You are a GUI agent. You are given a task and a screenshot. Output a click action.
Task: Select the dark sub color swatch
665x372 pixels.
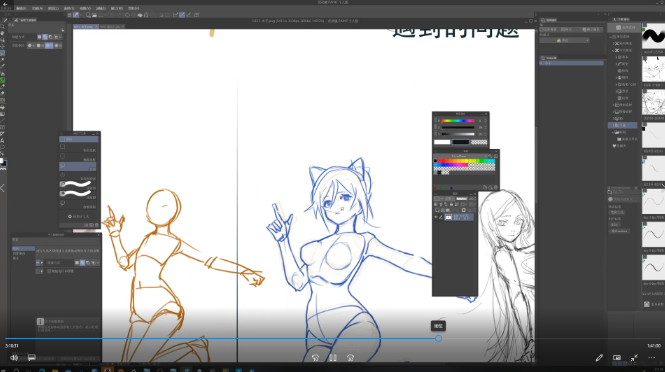click(461, 142)
